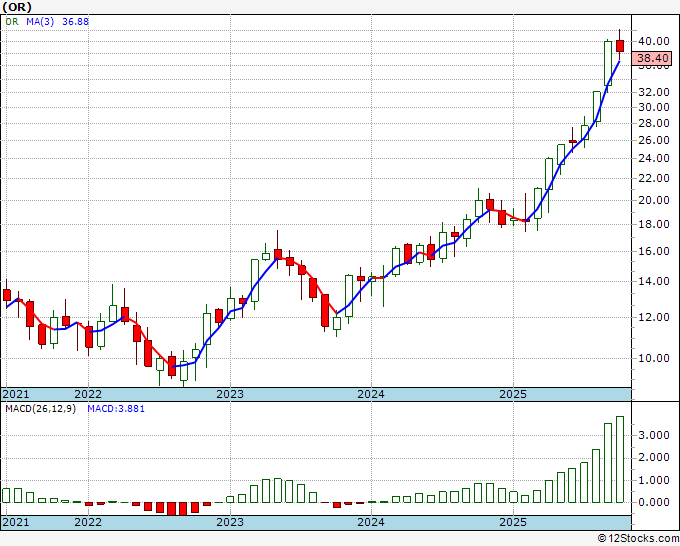Click the 30.00 price axis label

pyautogui.click(x=653, y=108)
